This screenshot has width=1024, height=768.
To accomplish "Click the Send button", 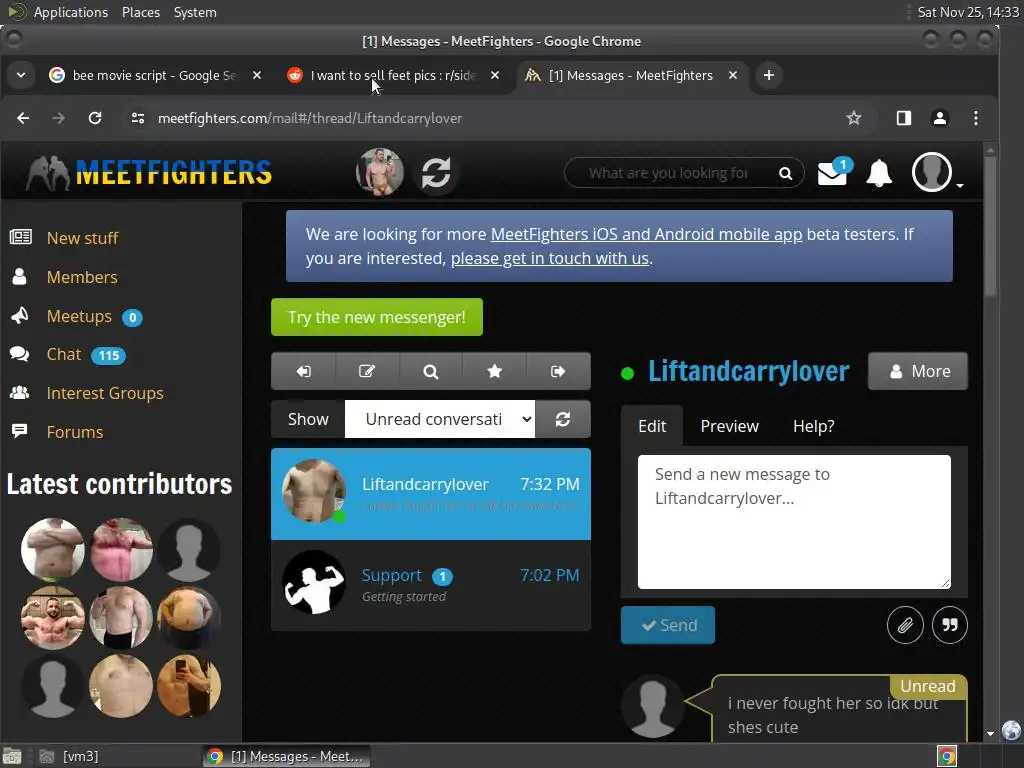I will 667,625.
